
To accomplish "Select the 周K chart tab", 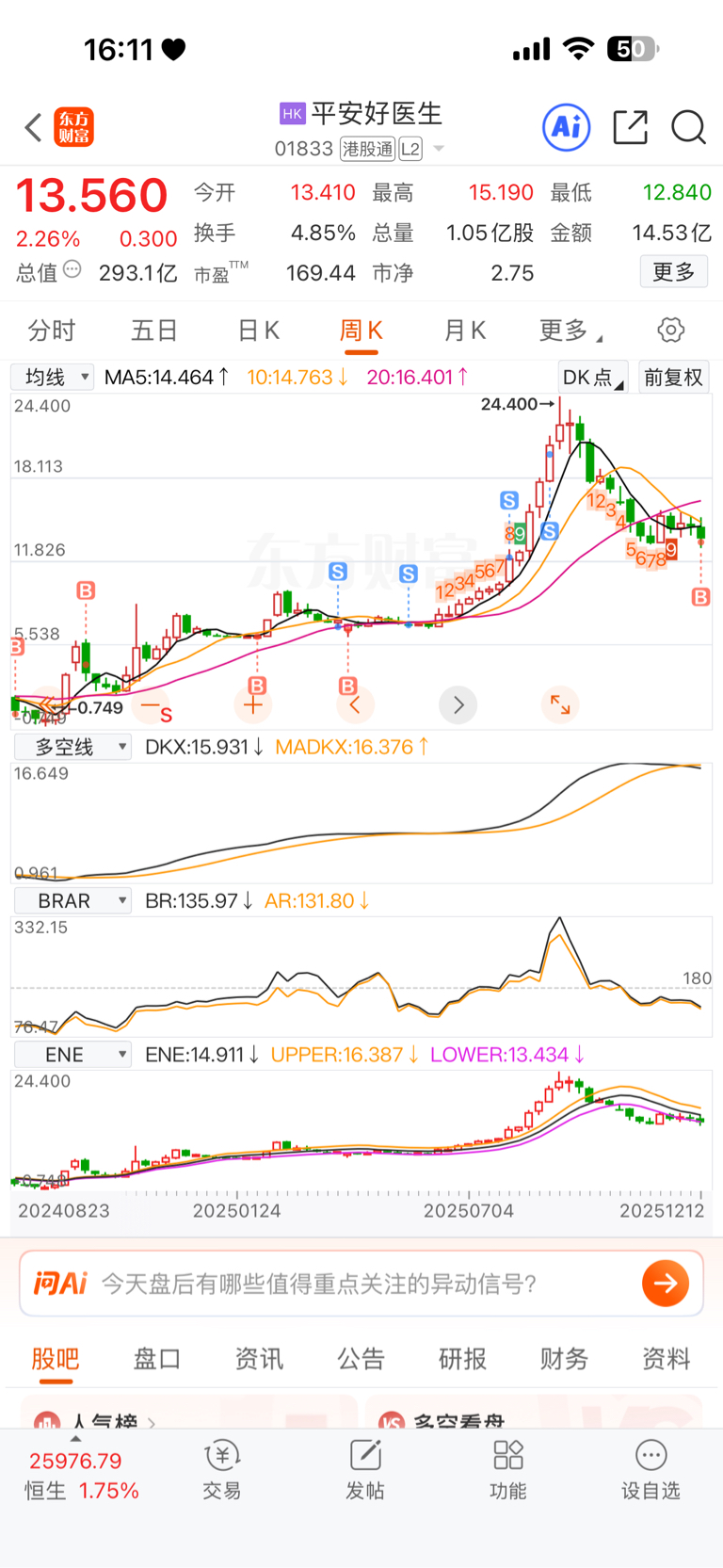I will pyautogui.click(x=361, y=331).
